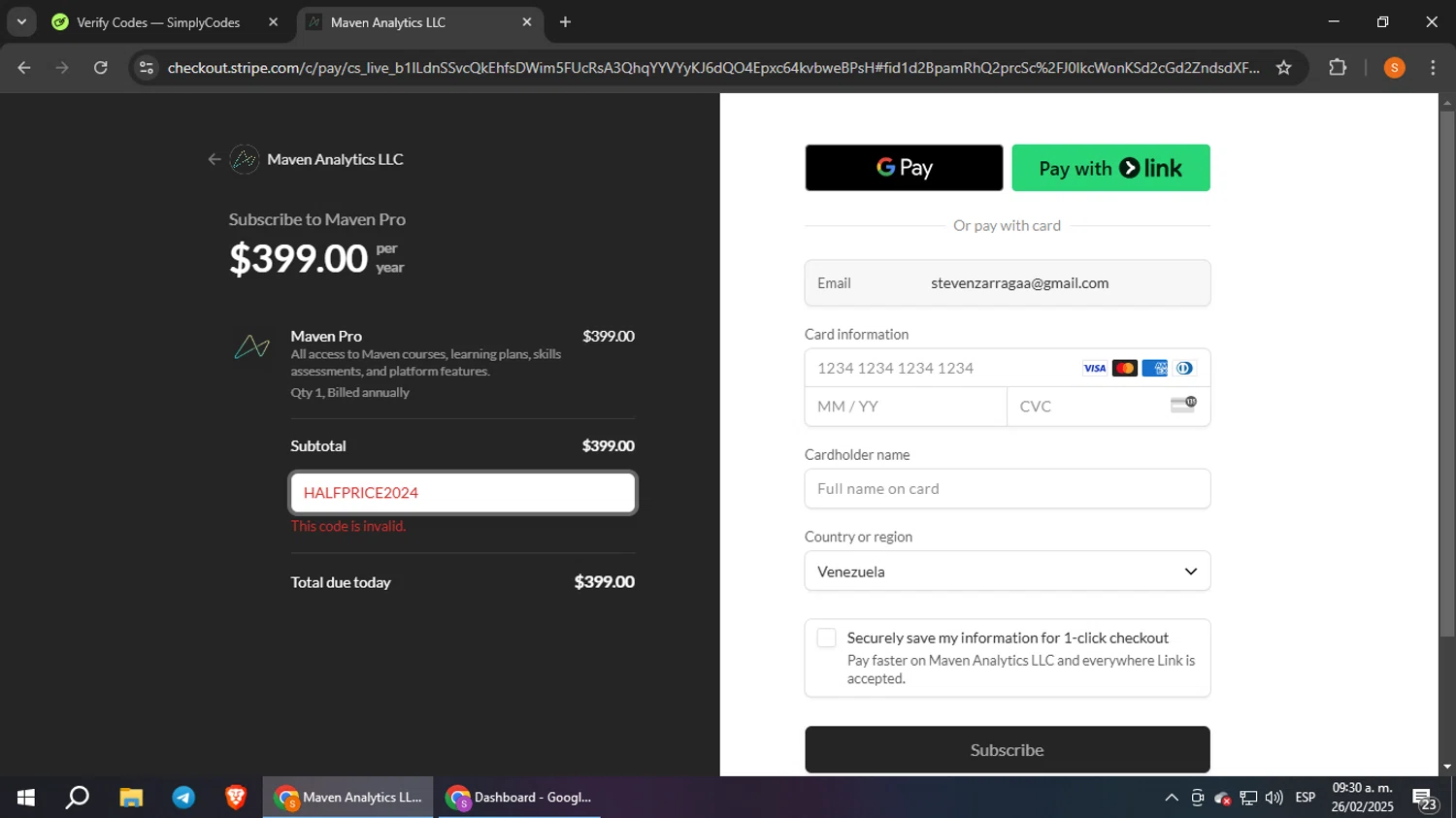The image size is (1456, 818).
Task: Open the notification center icon
Action: [x=1425, y=799]
